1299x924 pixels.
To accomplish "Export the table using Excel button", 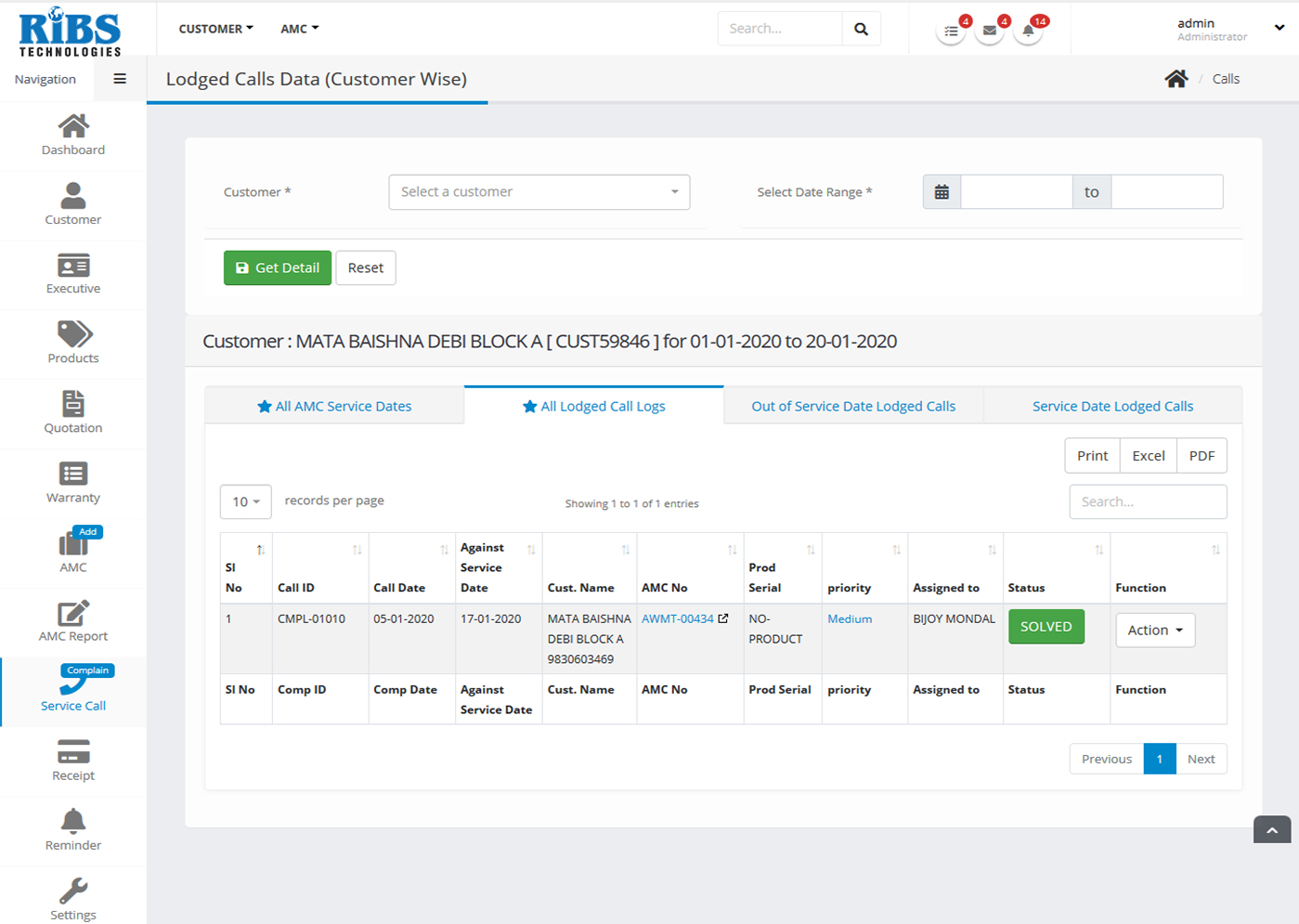I will tap(1148, 456).
